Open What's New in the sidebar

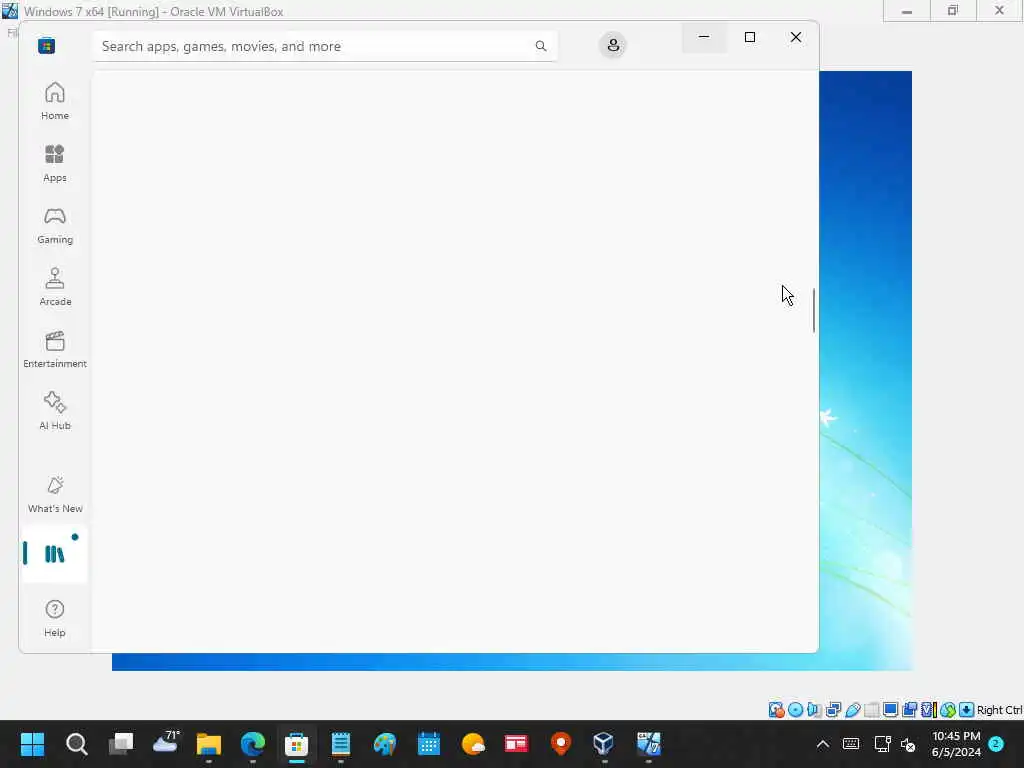coord(55,494)
